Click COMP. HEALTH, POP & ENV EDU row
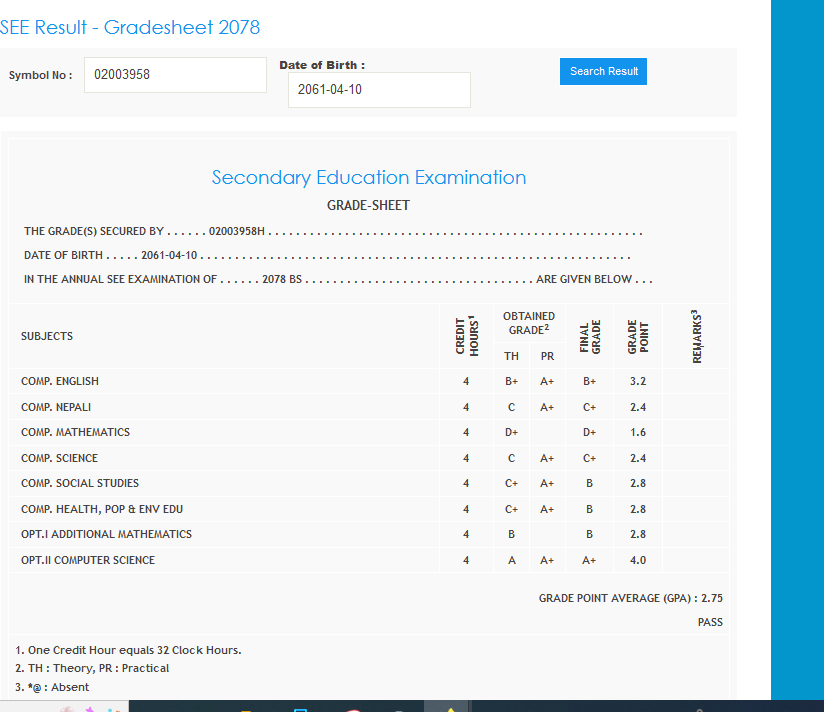 pos(102,509)
